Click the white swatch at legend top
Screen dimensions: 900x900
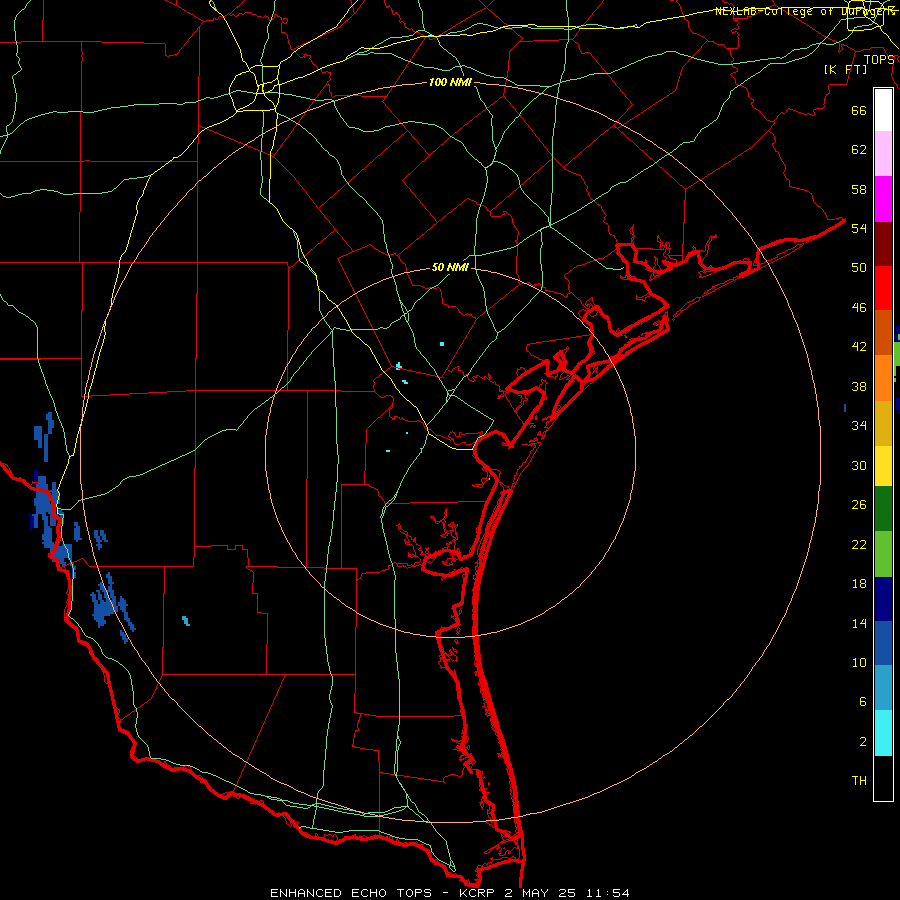(883, 110)
